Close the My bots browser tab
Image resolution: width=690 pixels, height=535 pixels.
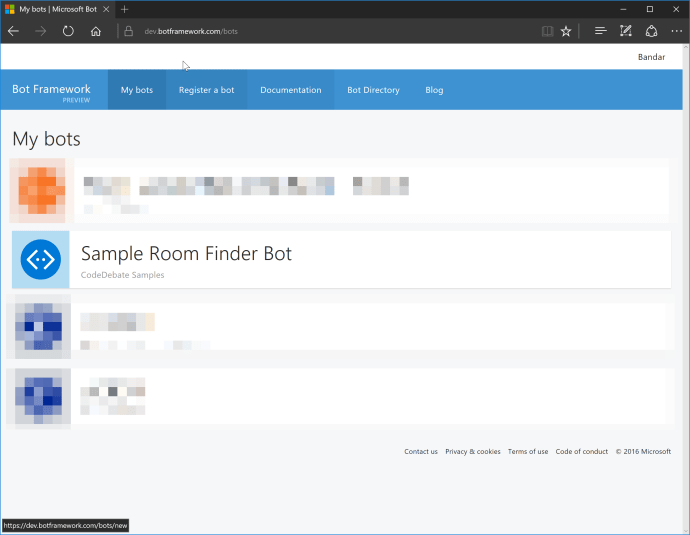pos(106,9)
